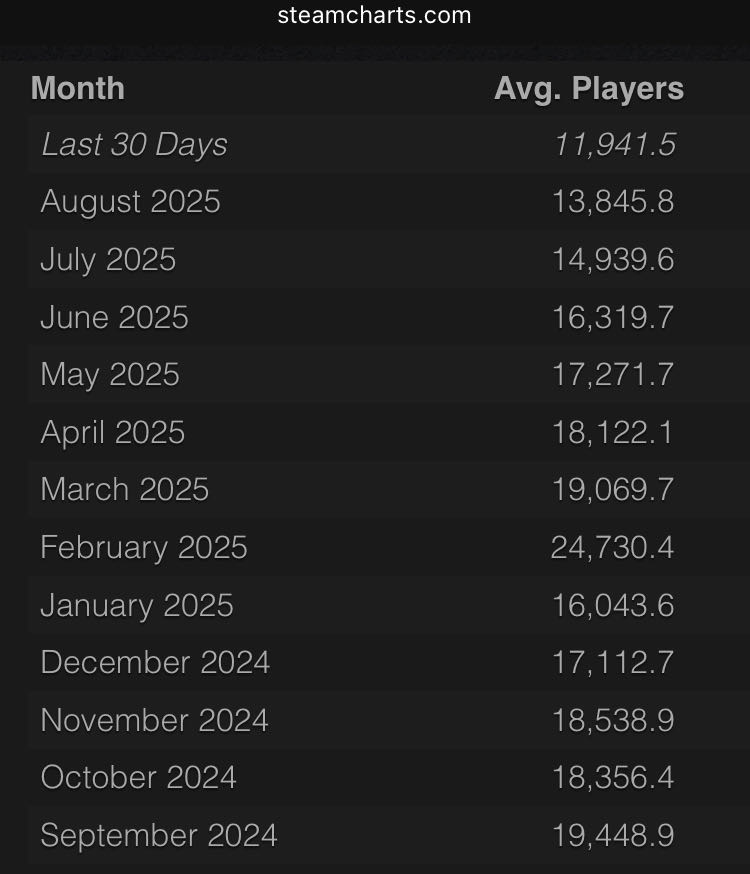750x874 pixels.
Task: Click the 18,122.1 value for April
Action: point(612,432)
